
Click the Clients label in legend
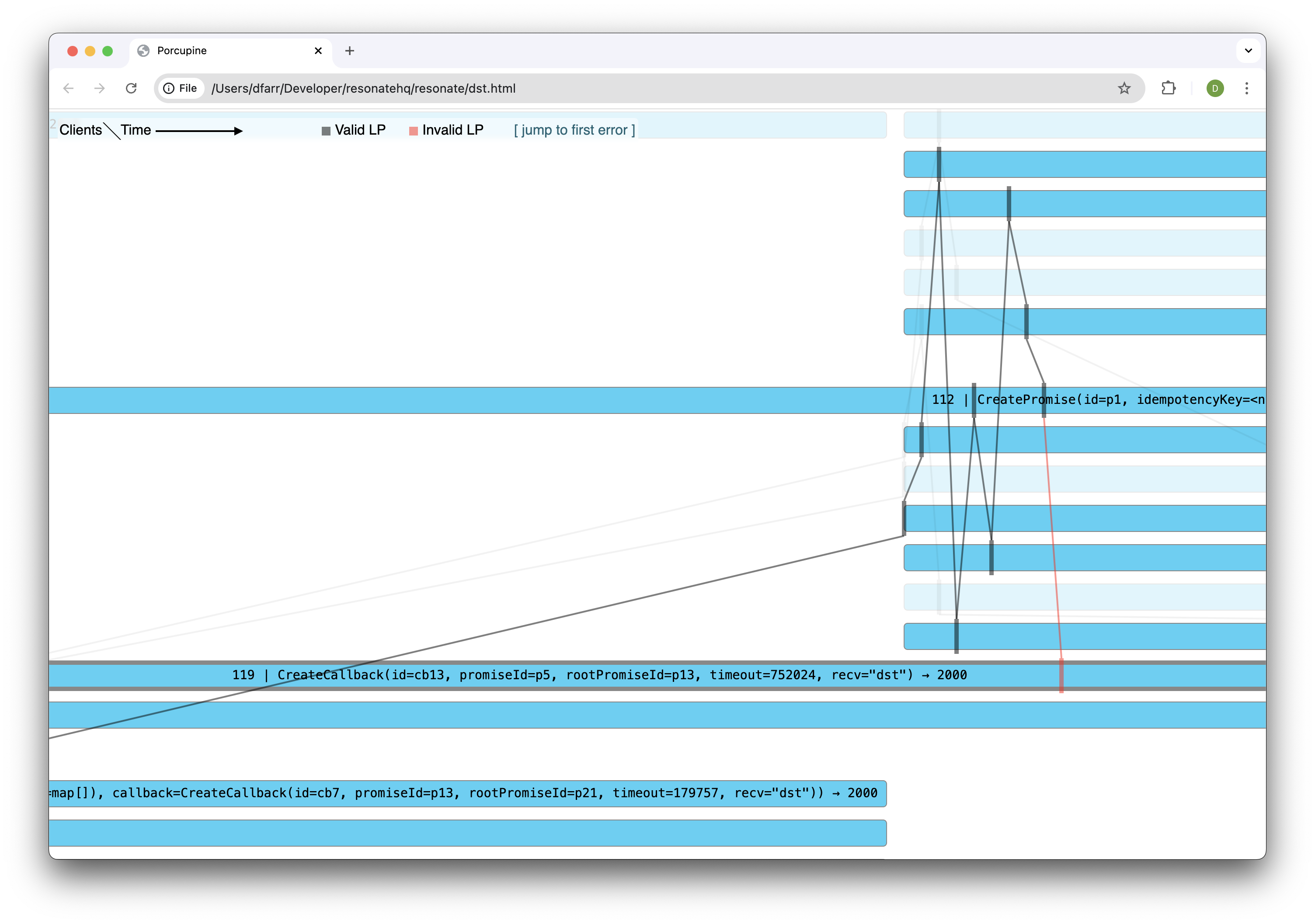[x=80, y=130]
